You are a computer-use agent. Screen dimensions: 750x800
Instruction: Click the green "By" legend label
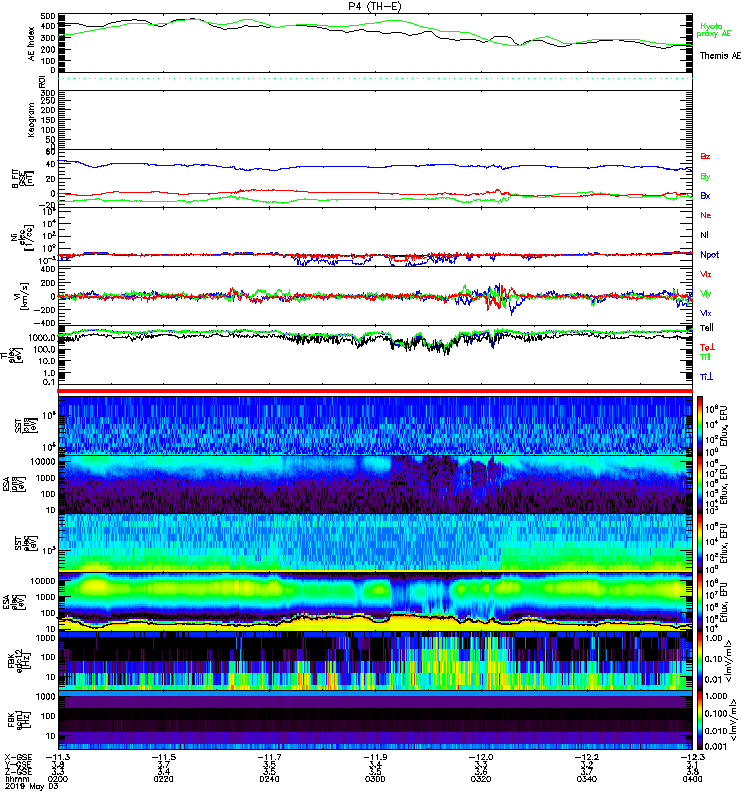[x=705, y=177]
